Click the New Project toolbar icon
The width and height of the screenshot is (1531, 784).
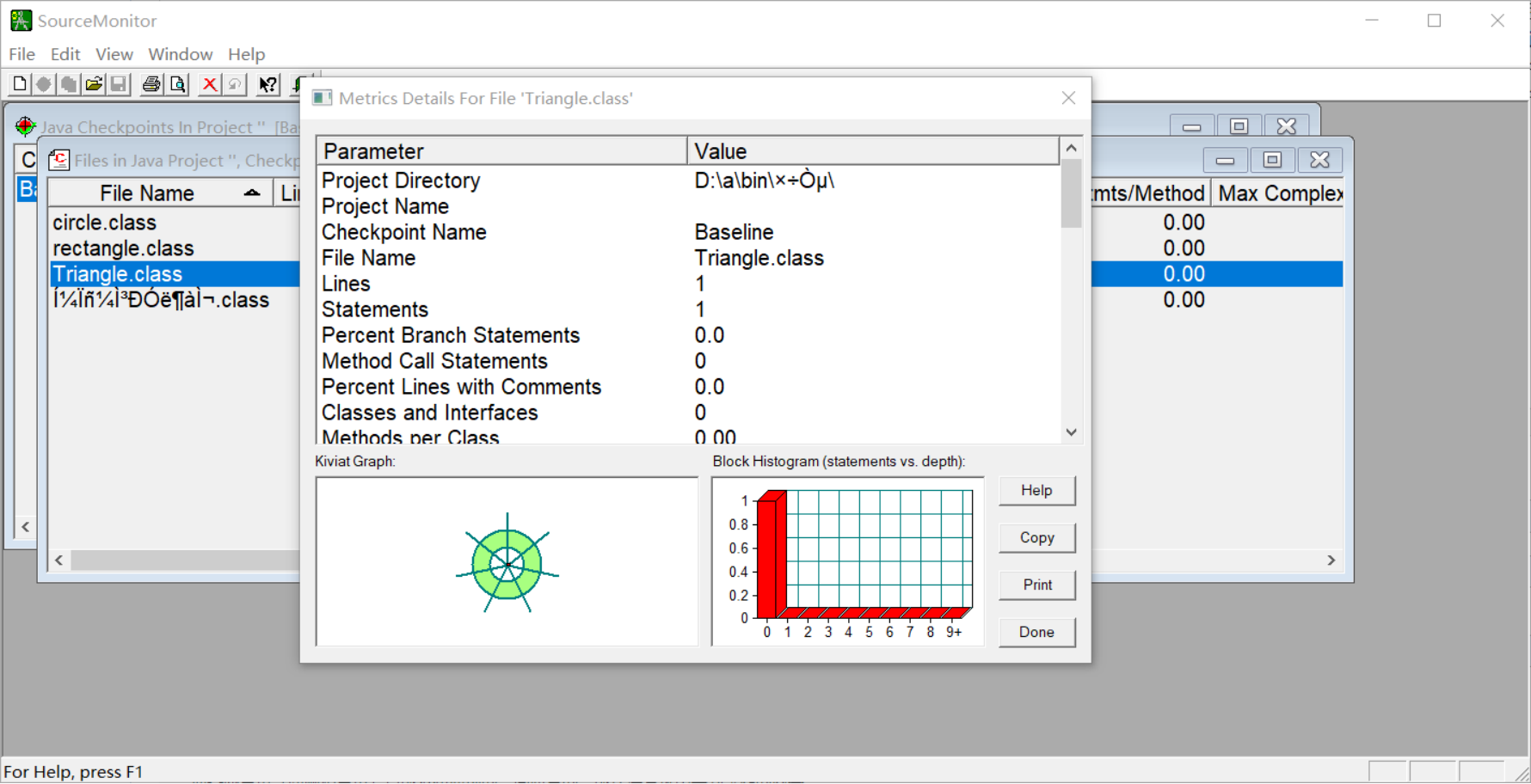tap(19, 84)
